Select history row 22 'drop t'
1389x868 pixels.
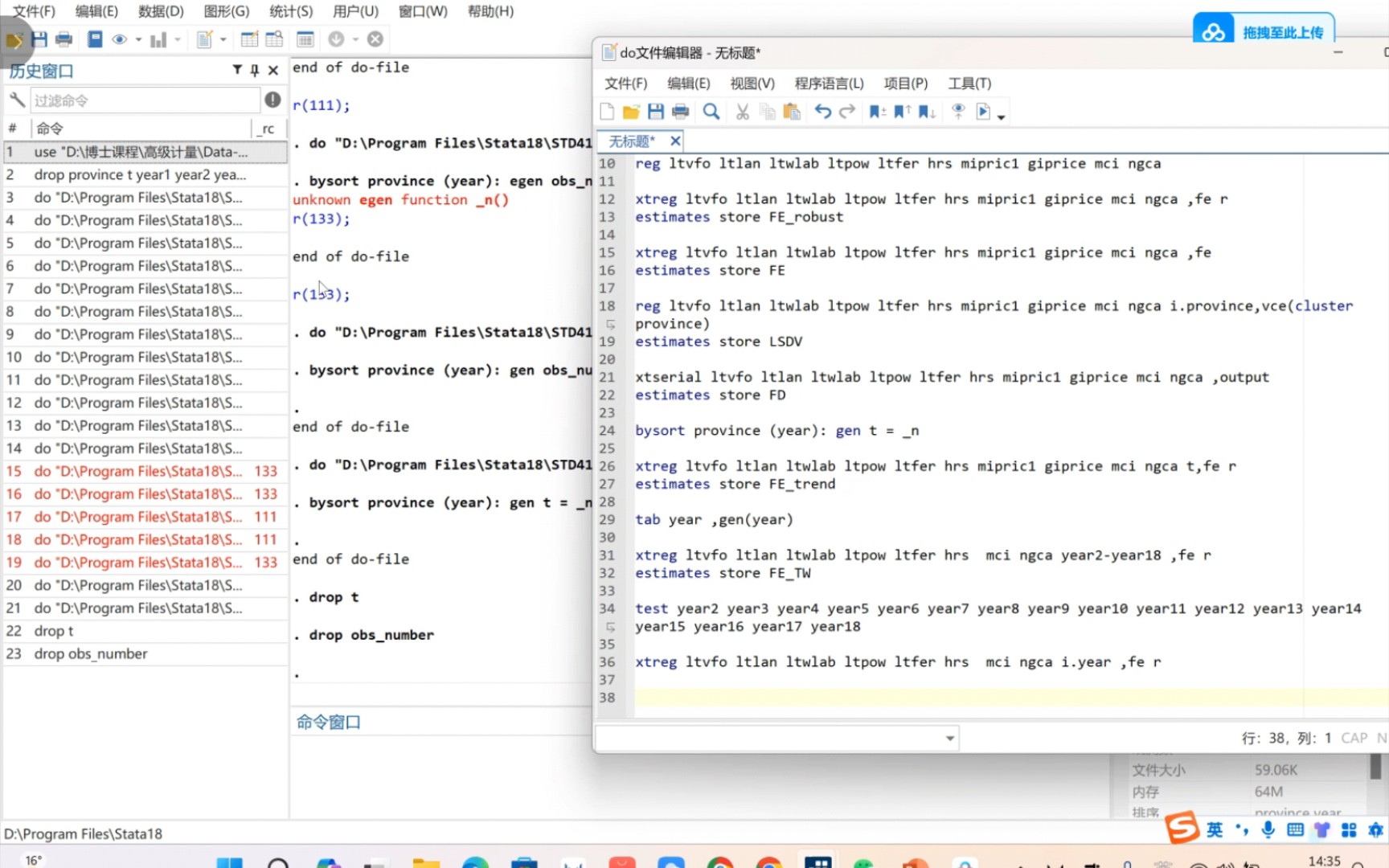pos(145,631)
